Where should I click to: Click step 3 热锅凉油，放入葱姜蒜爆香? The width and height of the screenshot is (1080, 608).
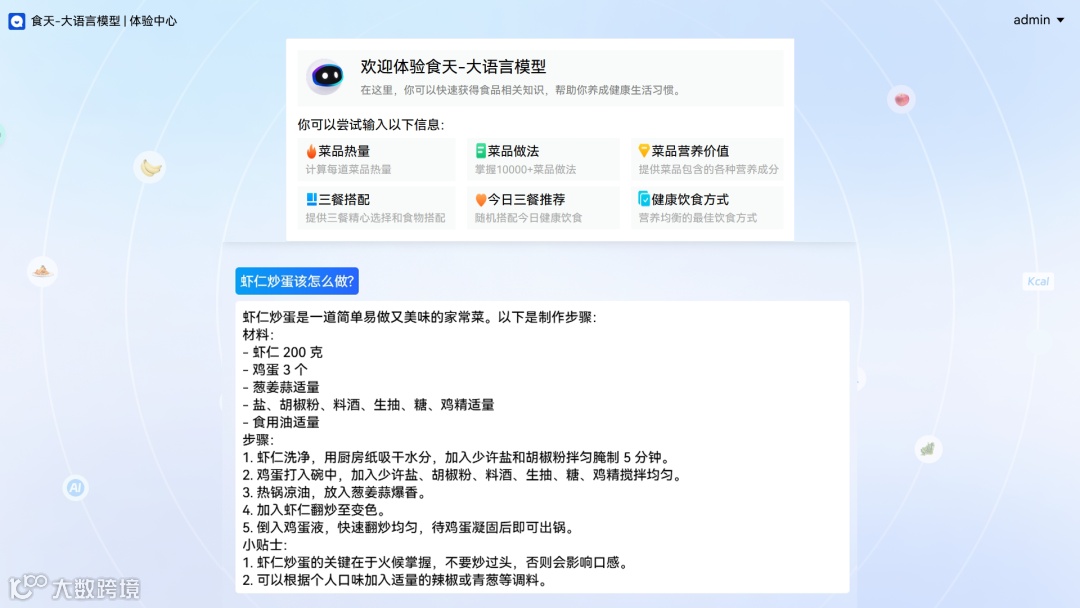(x=335, y=492)
